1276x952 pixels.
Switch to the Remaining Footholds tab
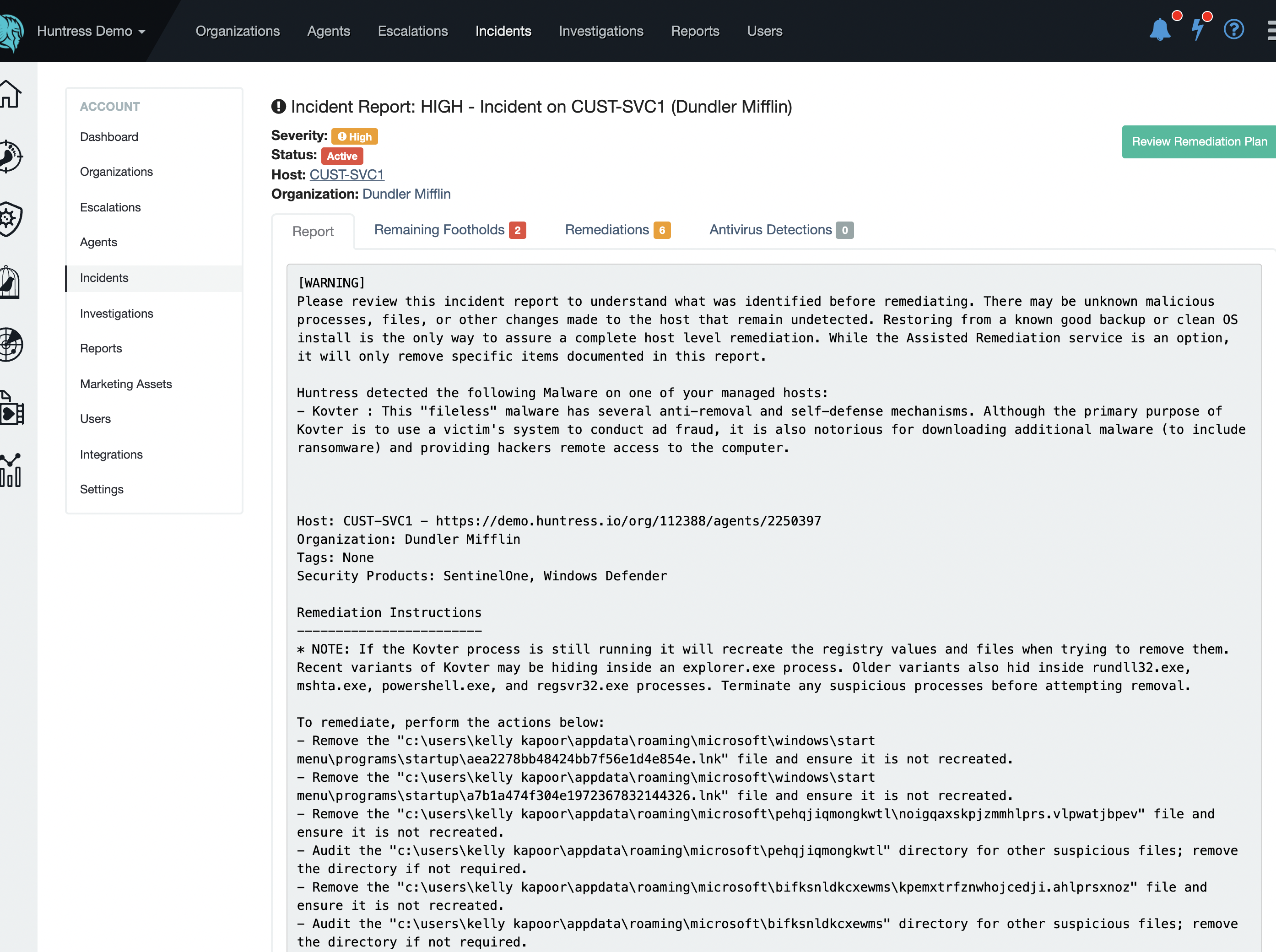449,230
